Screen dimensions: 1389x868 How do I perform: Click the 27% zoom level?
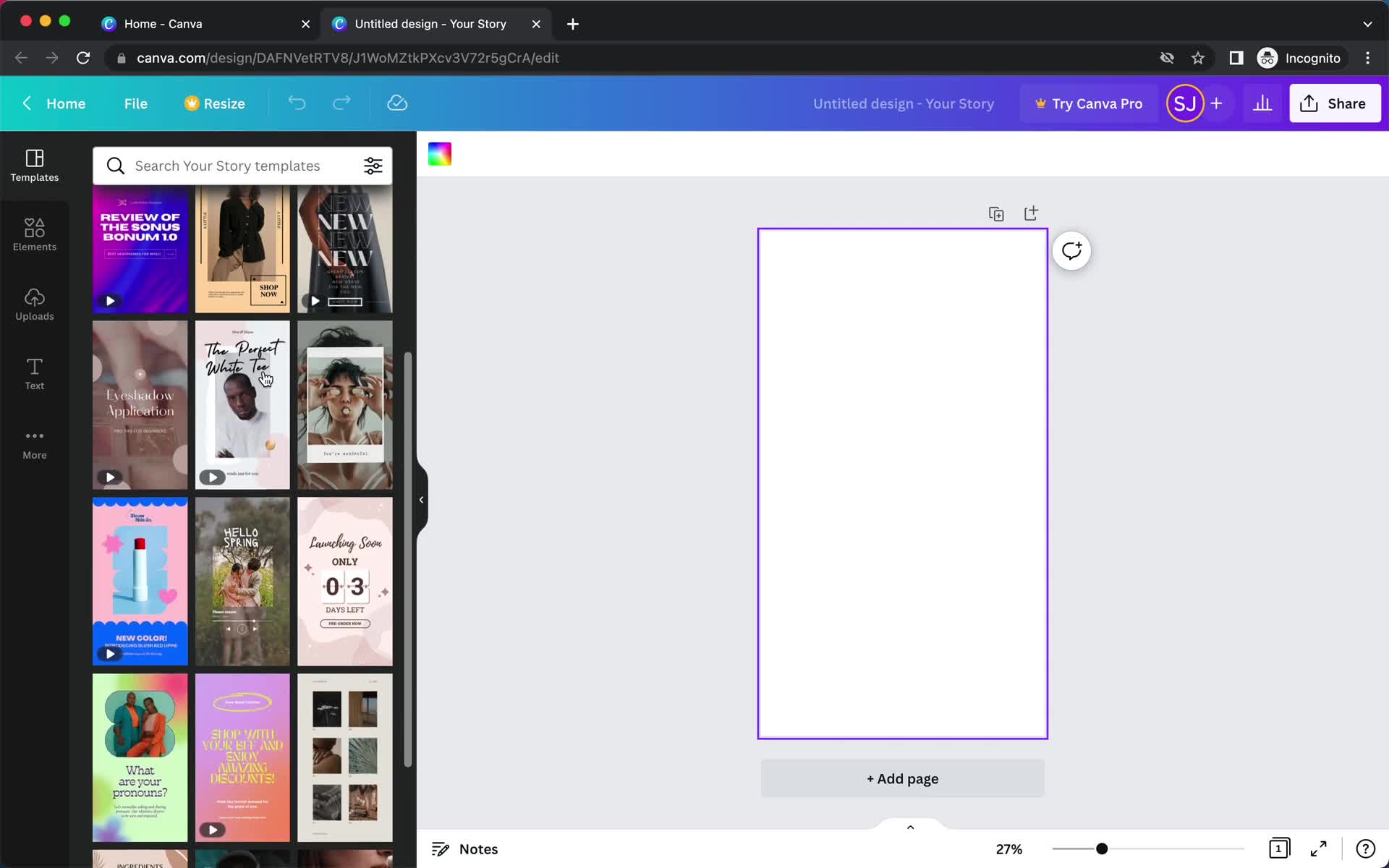click(x=1008, y=848)
